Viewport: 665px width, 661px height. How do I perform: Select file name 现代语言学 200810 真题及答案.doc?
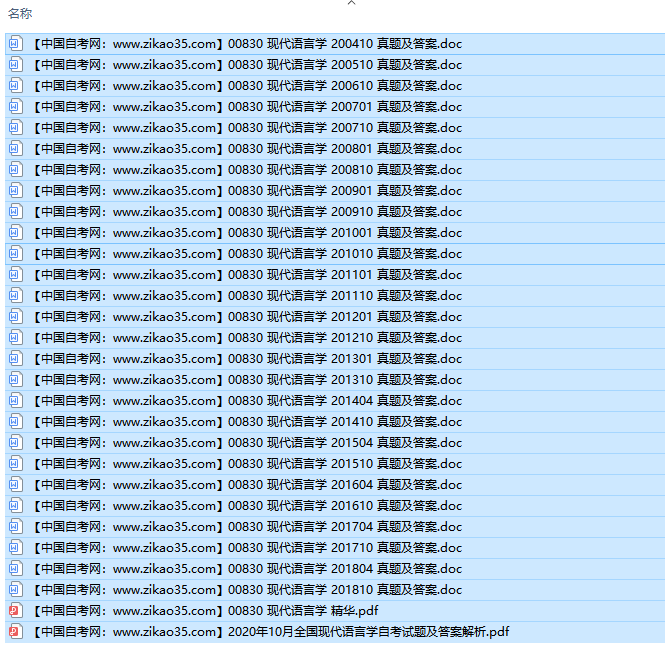364,170
